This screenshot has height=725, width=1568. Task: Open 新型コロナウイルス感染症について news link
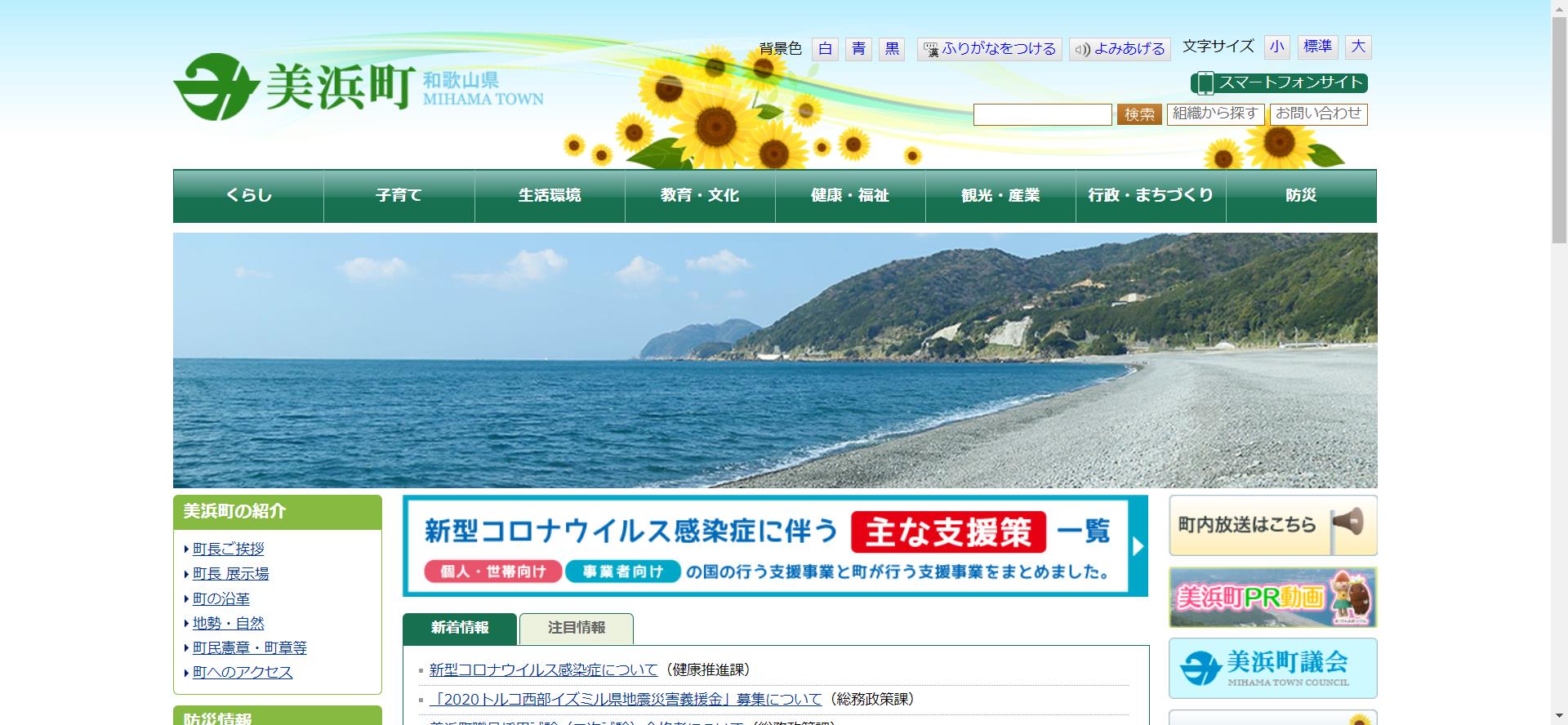(544, 669)
